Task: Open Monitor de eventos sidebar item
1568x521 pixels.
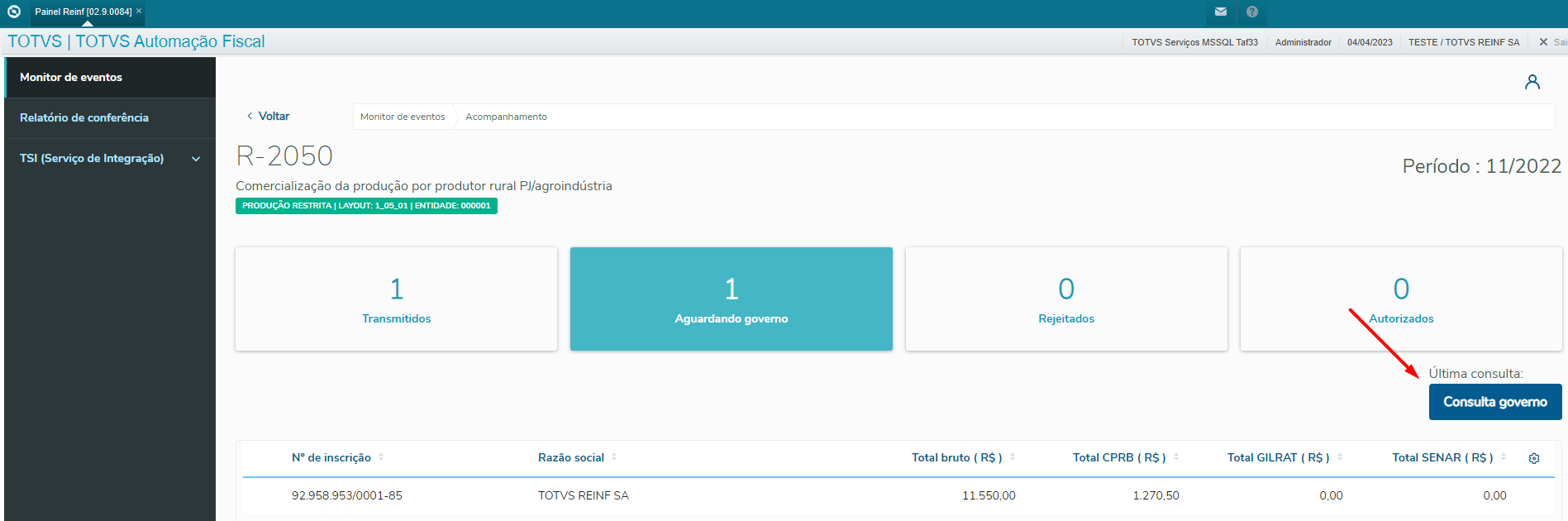Action: [110, 77]
